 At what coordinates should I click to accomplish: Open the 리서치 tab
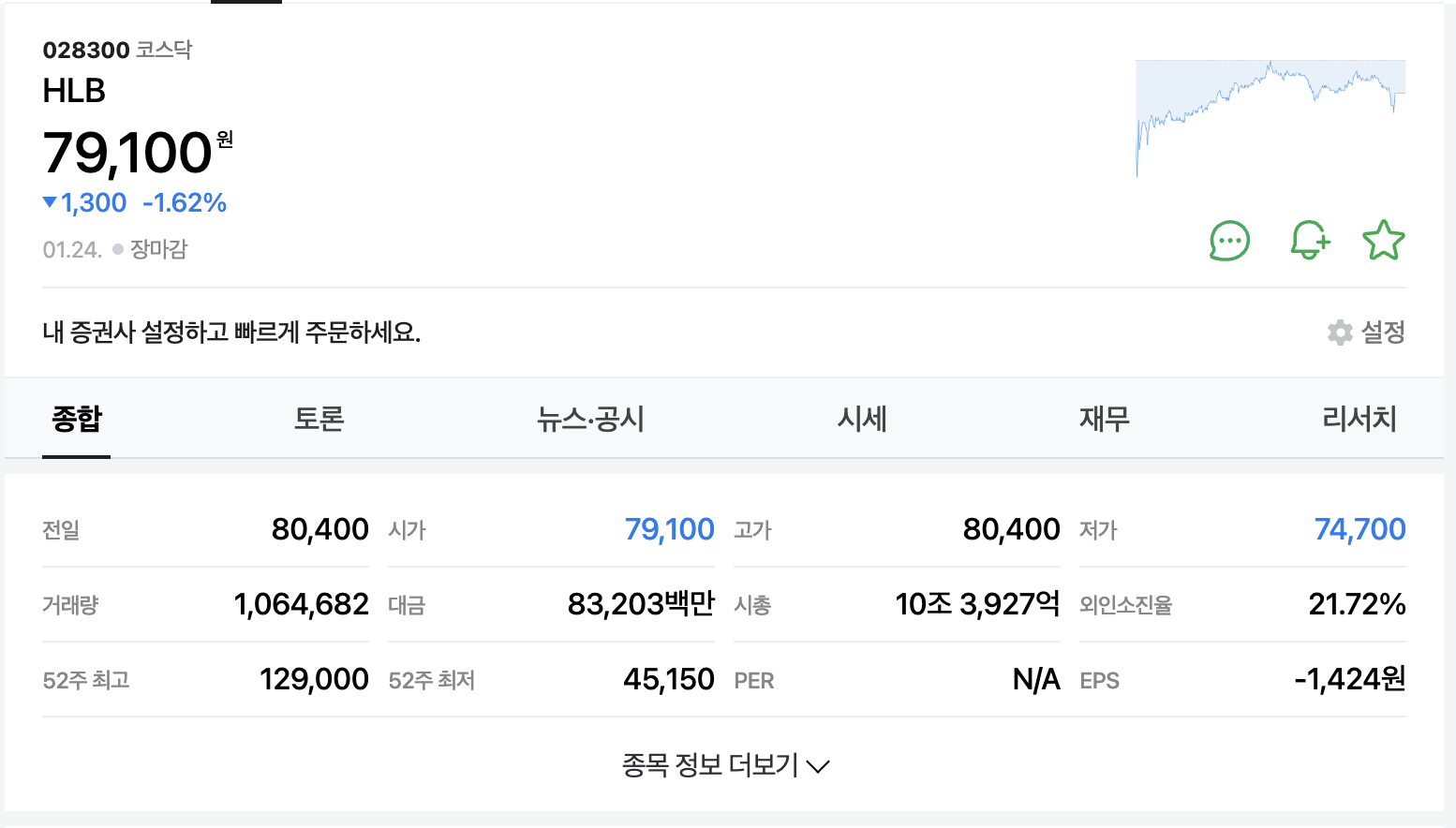pos(1359,419)
